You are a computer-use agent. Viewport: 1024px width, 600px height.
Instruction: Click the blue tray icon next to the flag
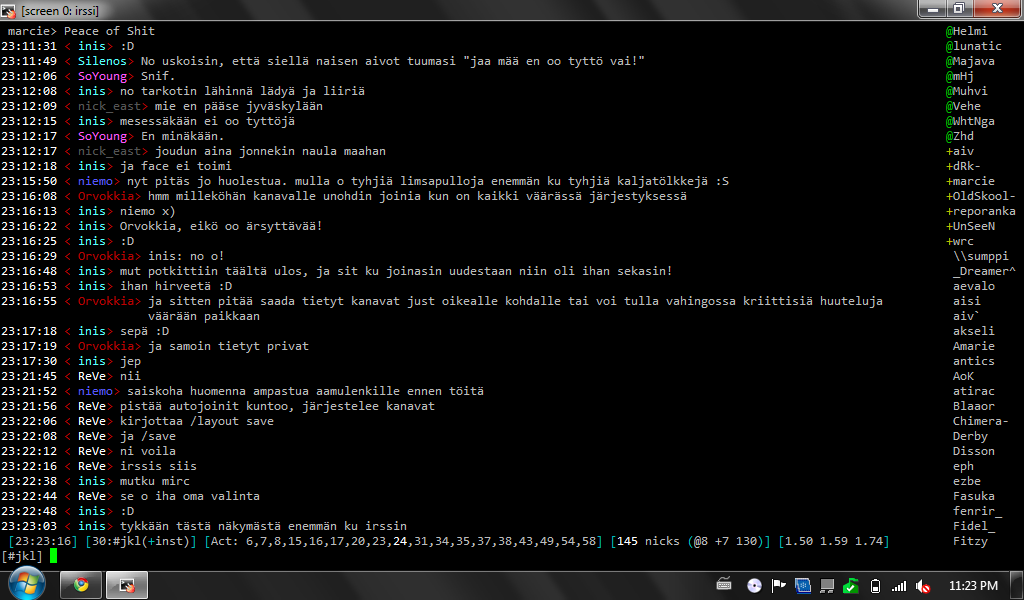click(x=803, y=586)
